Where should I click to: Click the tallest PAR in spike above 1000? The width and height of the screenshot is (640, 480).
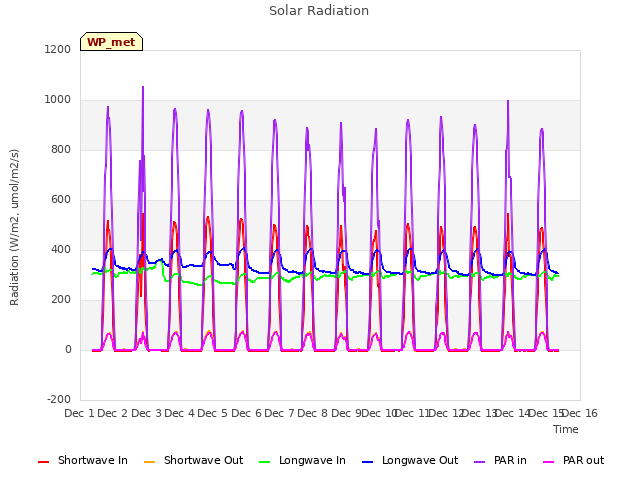[x=143, y=88]
